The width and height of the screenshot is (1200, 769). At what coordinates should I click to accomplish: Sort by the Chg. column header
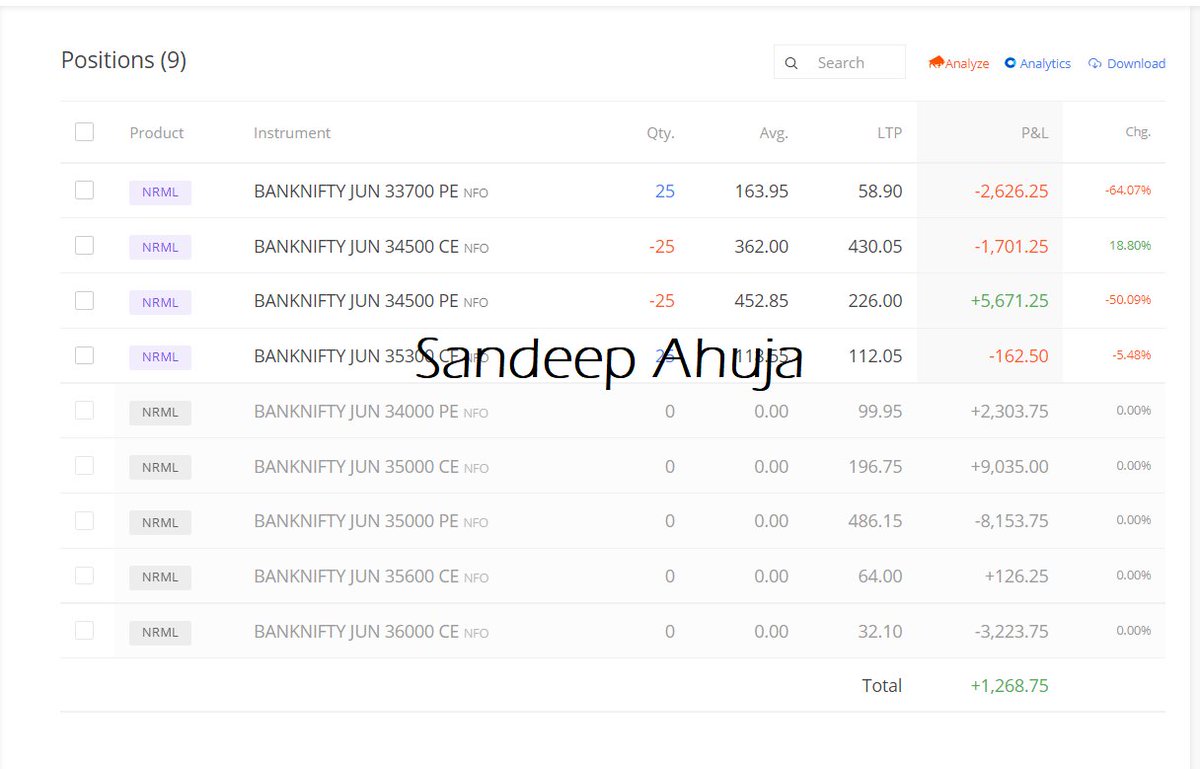pyautogui.click(x=1138, y=132)
